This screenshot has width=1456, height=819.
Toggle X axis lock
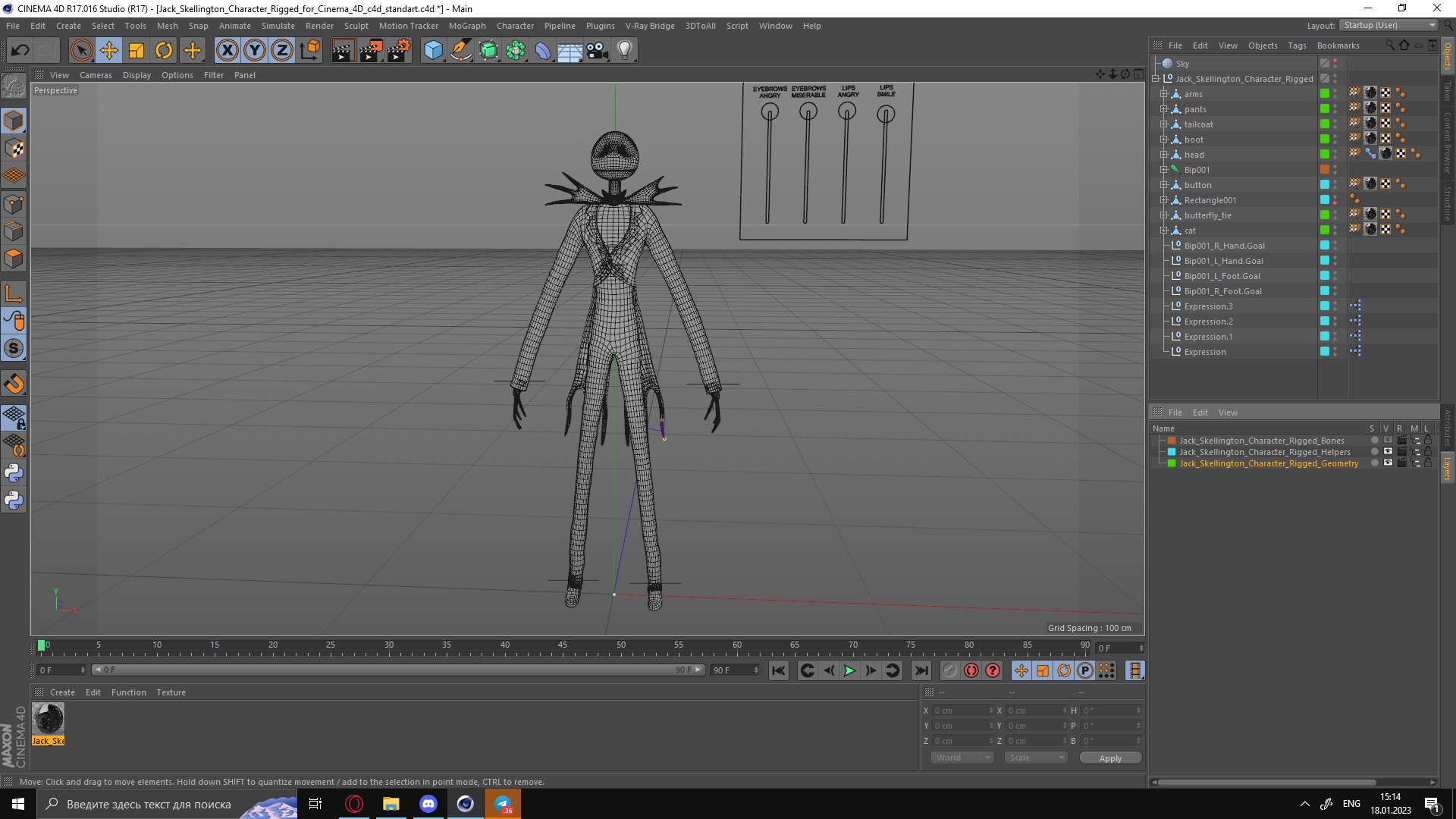227,51
